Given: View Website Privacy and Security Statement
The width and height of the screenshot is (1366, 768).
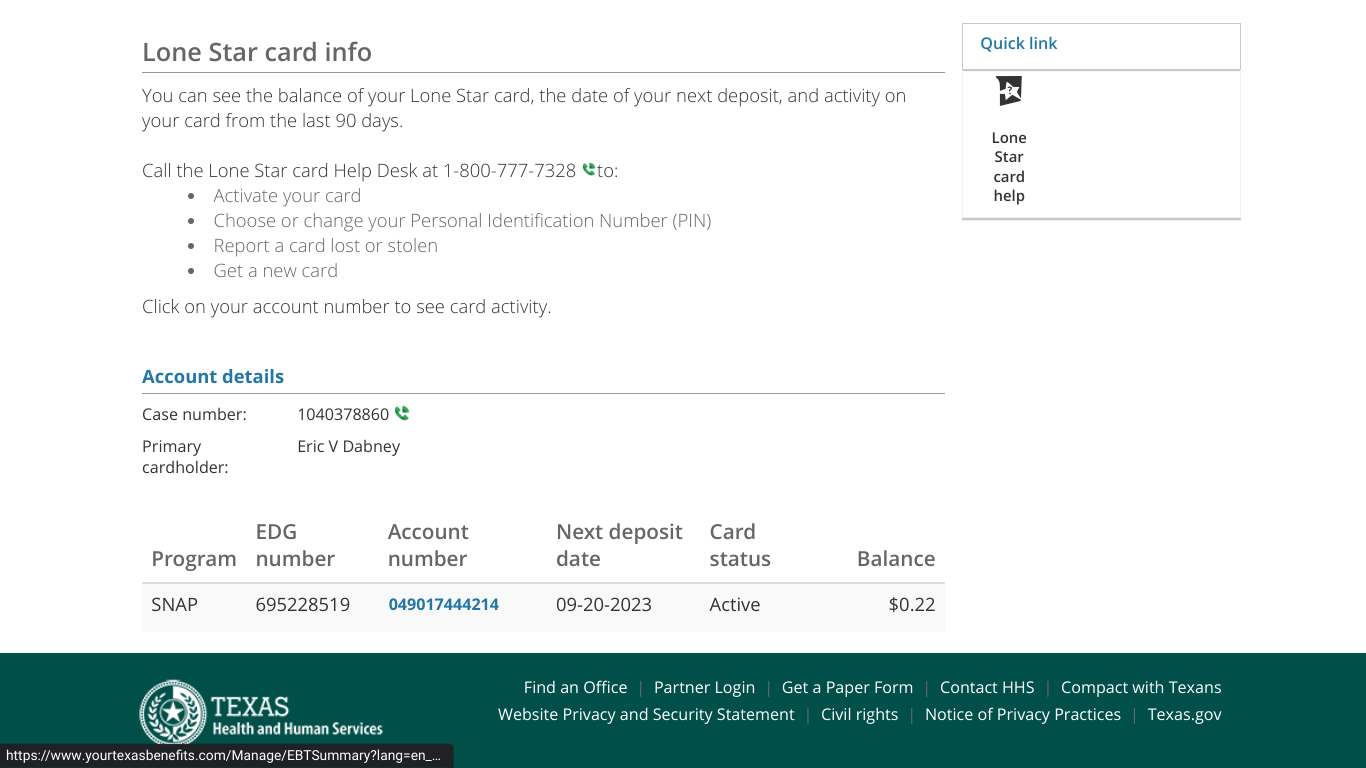Looking at the screenshot, I should pyautogui.click(x=646, y=714).
